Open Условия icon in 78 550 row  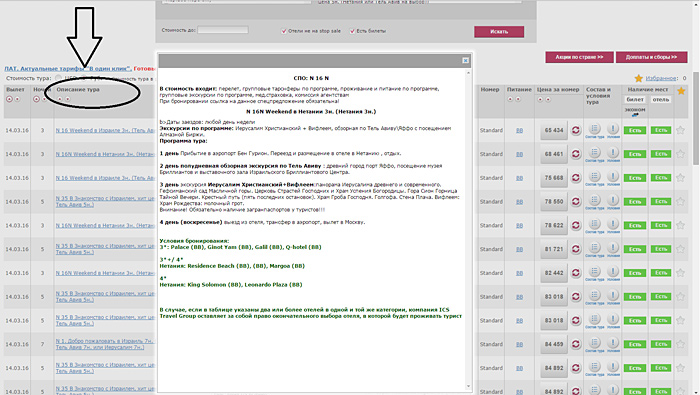click(613, 200)
